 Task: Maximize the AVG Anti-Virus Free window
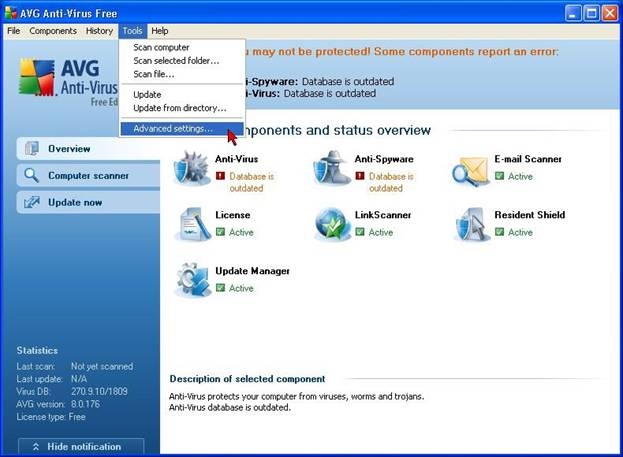pyautogui.click(x=591, y=14)
